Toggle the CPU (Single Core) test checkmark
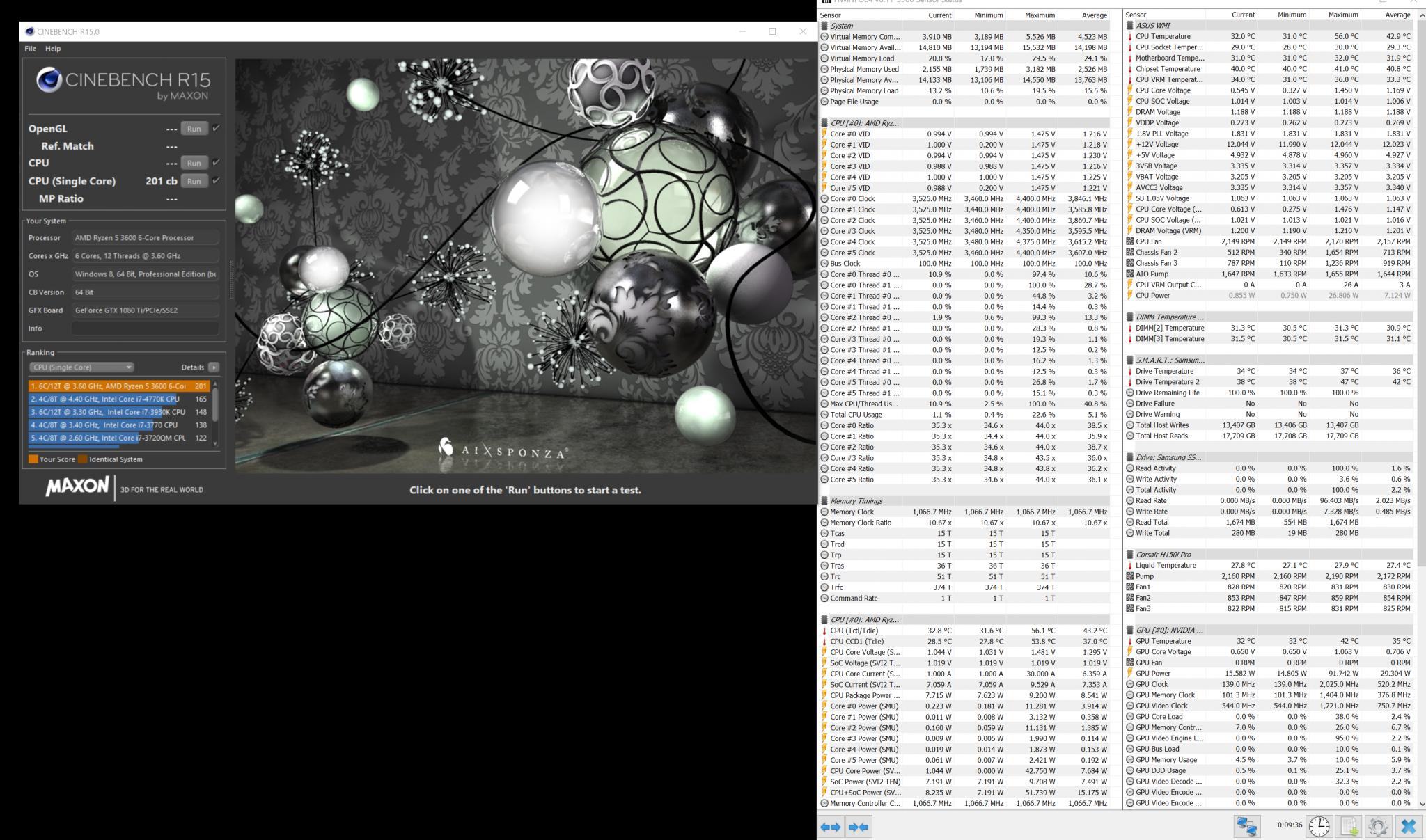The width and height of the screenshot is (1426, 840). (x=217, y=180)
